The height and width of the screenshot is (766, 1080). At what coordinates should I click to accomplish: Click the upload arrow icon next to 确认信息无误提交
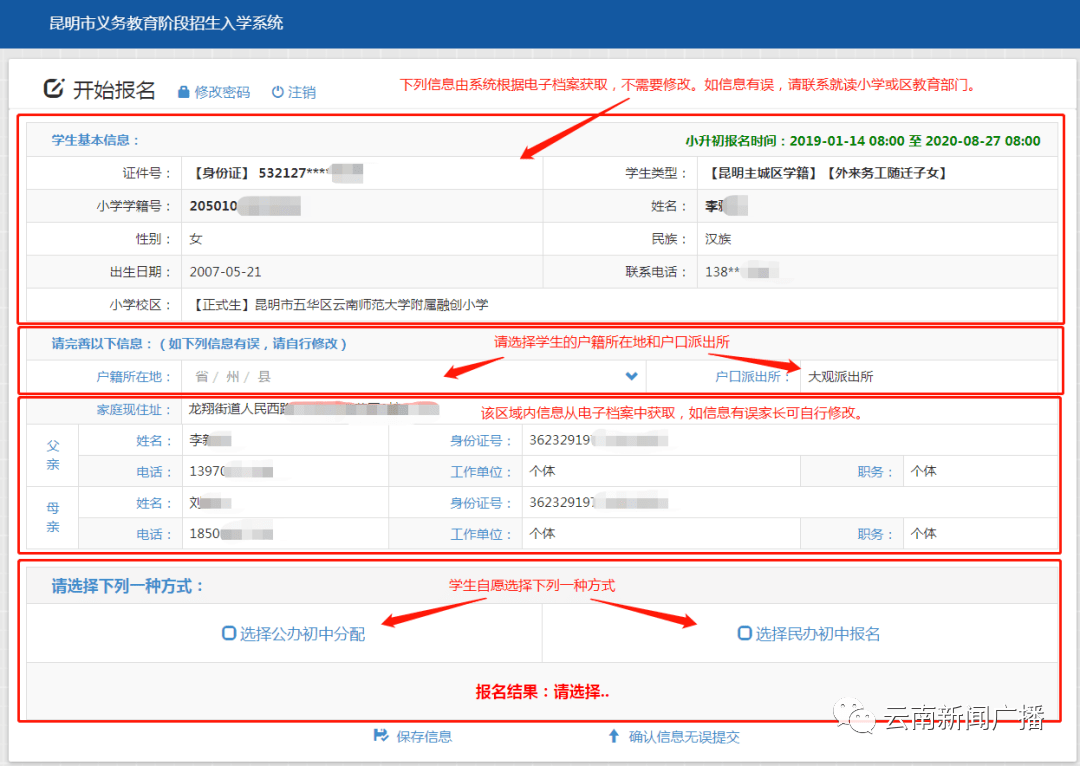click(x=614, y=736)
